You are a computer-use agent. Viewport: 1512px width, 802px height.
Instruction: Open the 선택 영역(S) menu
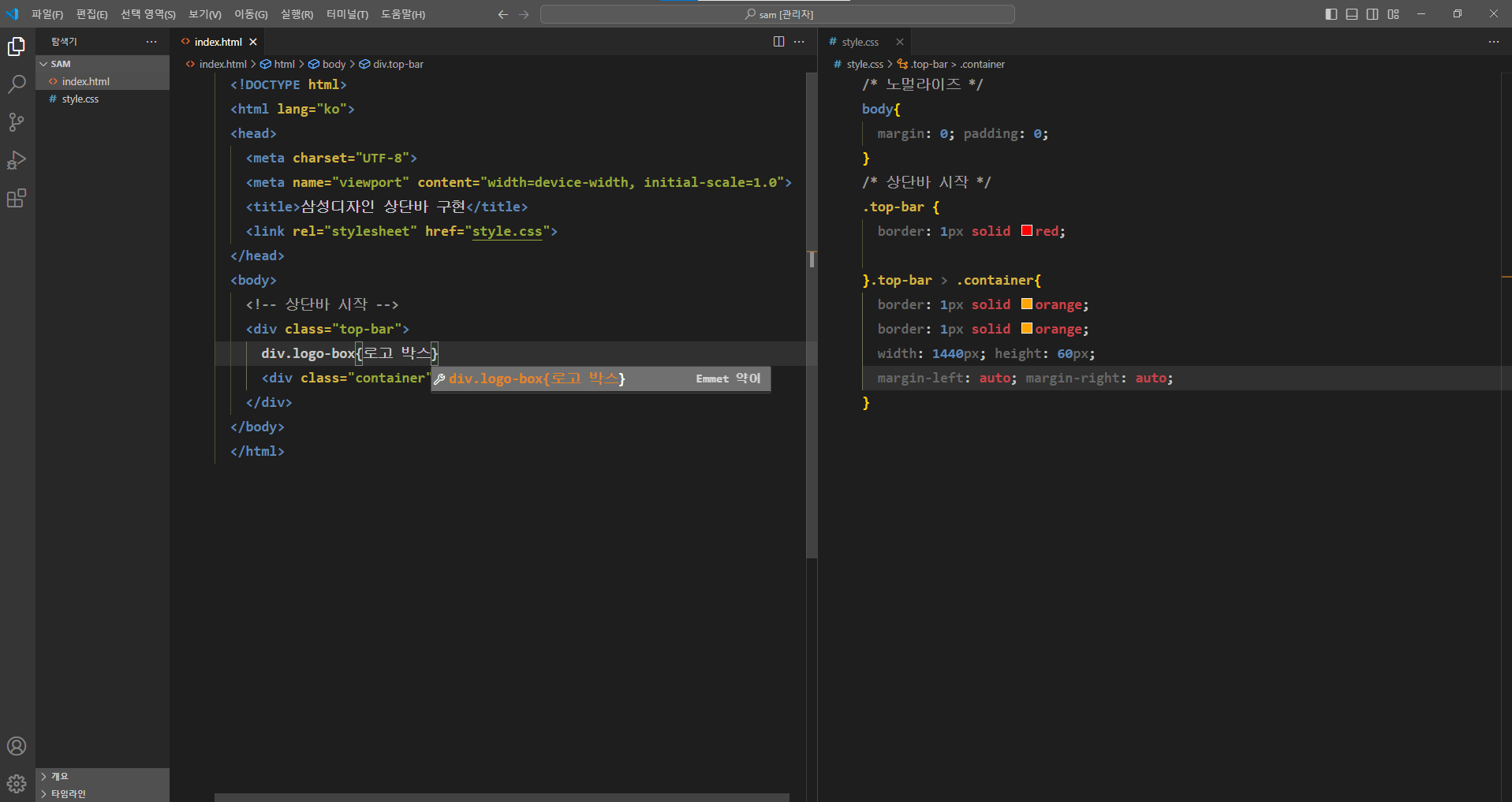(x=148, y=14)
